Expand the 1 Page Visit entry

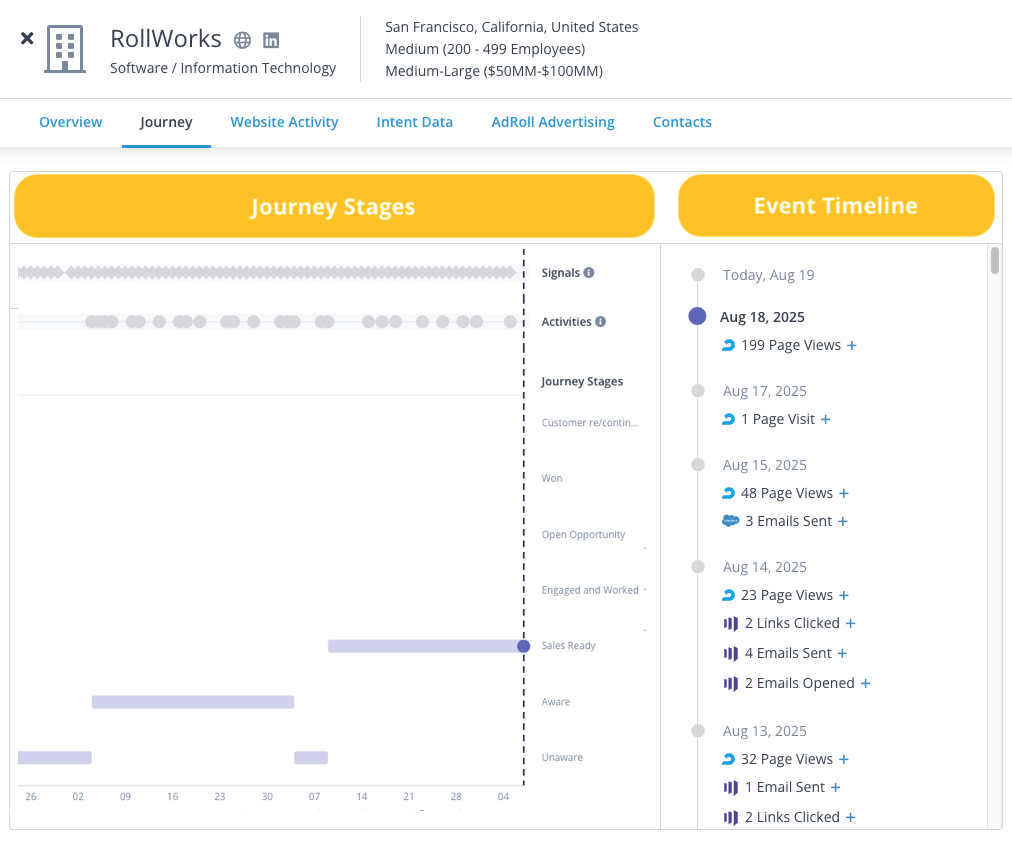(x=826, y=419)
